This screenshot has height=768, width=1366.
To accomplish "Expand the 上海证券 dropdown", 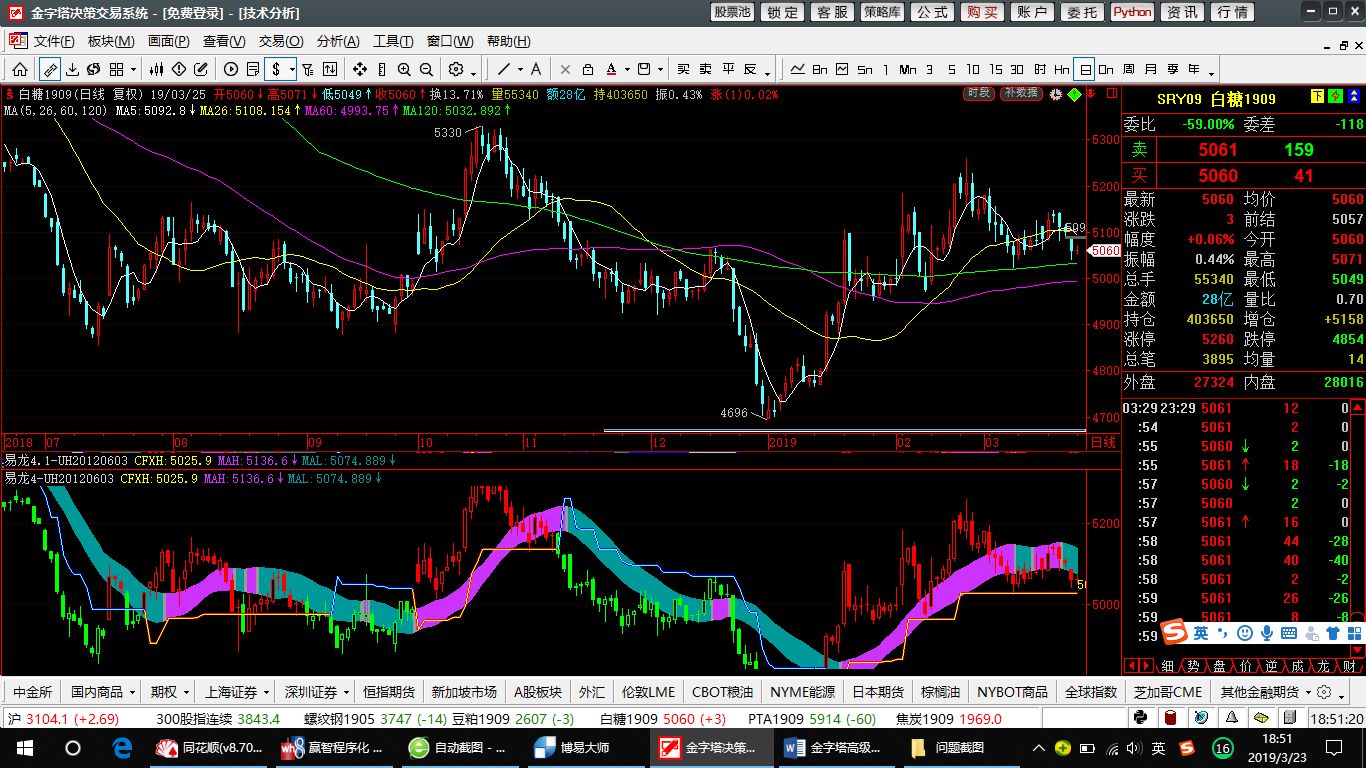I will coord(264,692).
